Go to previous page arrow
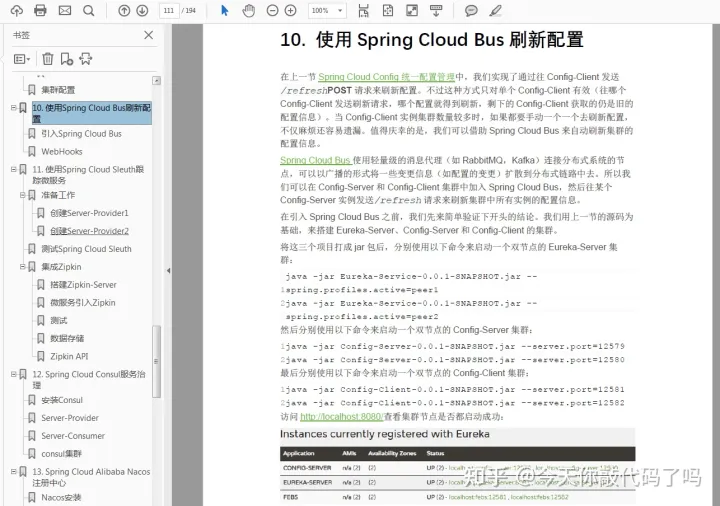This screenshot has width=720, height=506. (124, 11)
